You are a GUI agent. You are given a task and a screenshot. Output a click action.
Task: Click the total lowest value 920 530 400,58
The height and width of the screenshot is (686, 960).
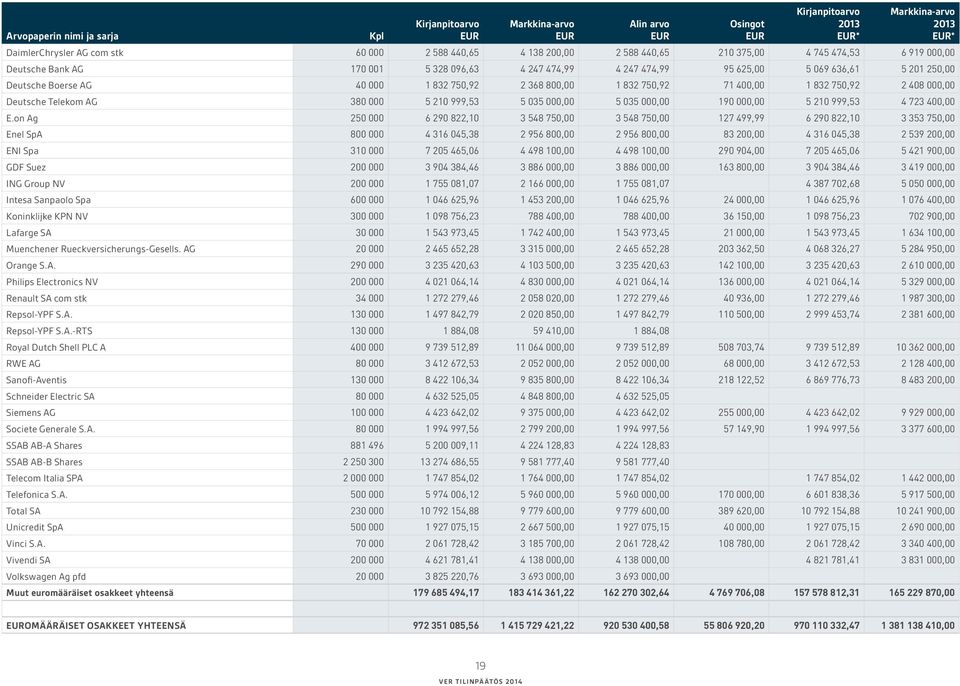click(637, 626)
